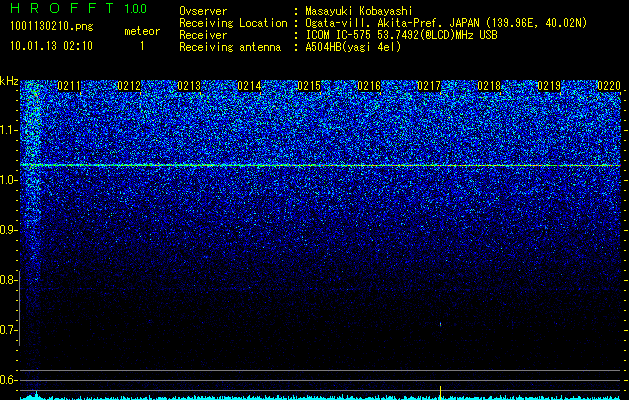This screenshot has height=400, width=629.
Task: Click the meteor count label
Action: (142, 31)
